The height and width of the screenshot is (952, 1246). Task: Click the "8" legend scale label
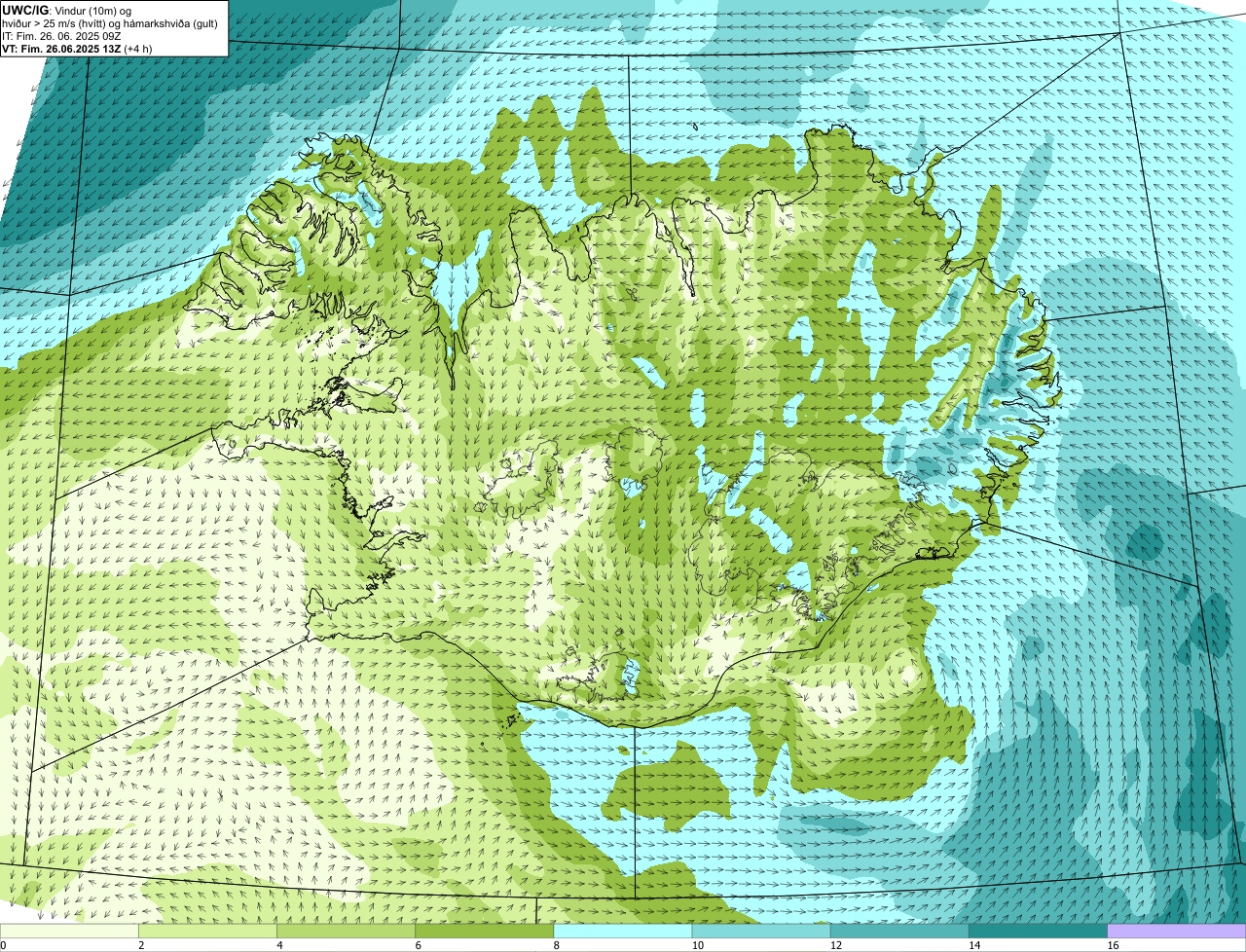[557, 945]
